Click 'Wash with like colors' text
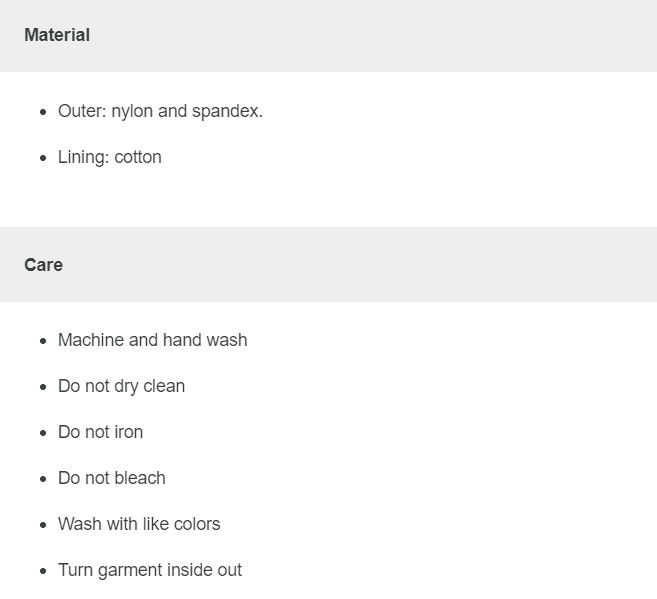The height and width of the screenshot is (599, 657). point(139,524)
